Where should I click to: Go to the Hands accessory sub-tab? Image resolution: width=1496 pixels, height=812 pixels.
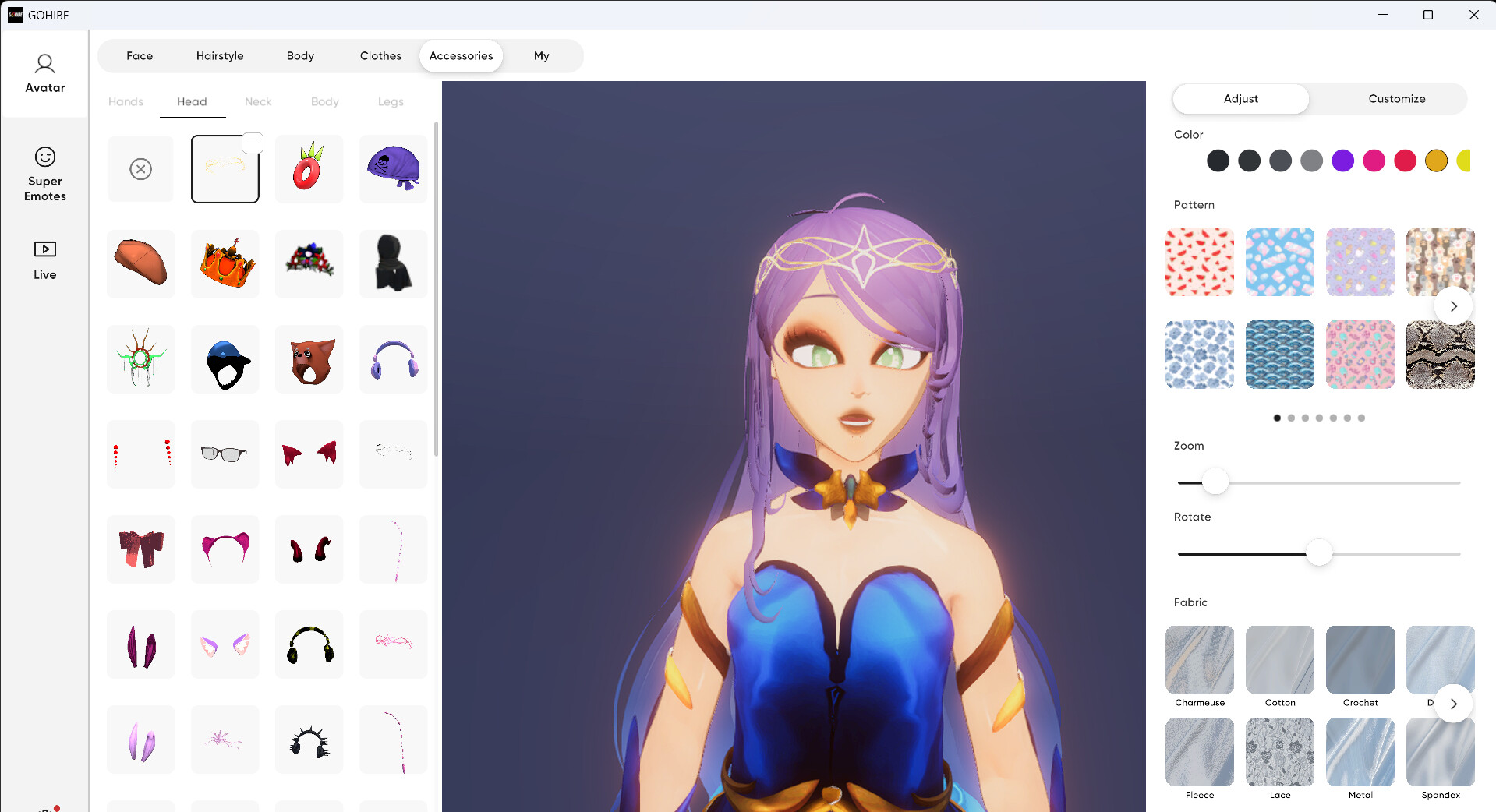point(126,102)
